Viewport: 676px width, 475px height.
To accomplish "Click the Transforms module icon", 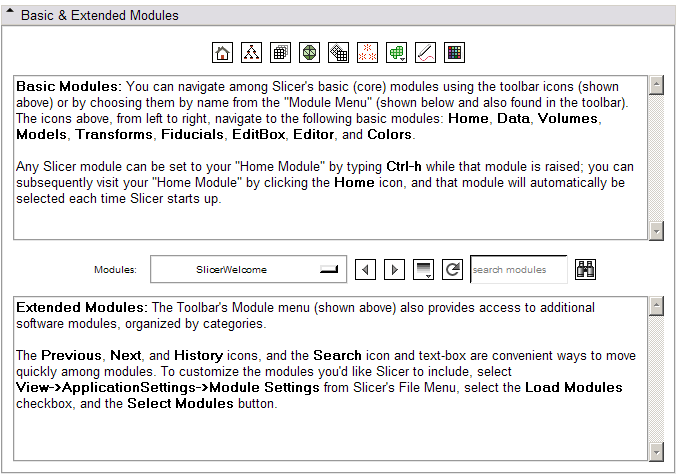I will pyautogui.click(x=339, y=52).
